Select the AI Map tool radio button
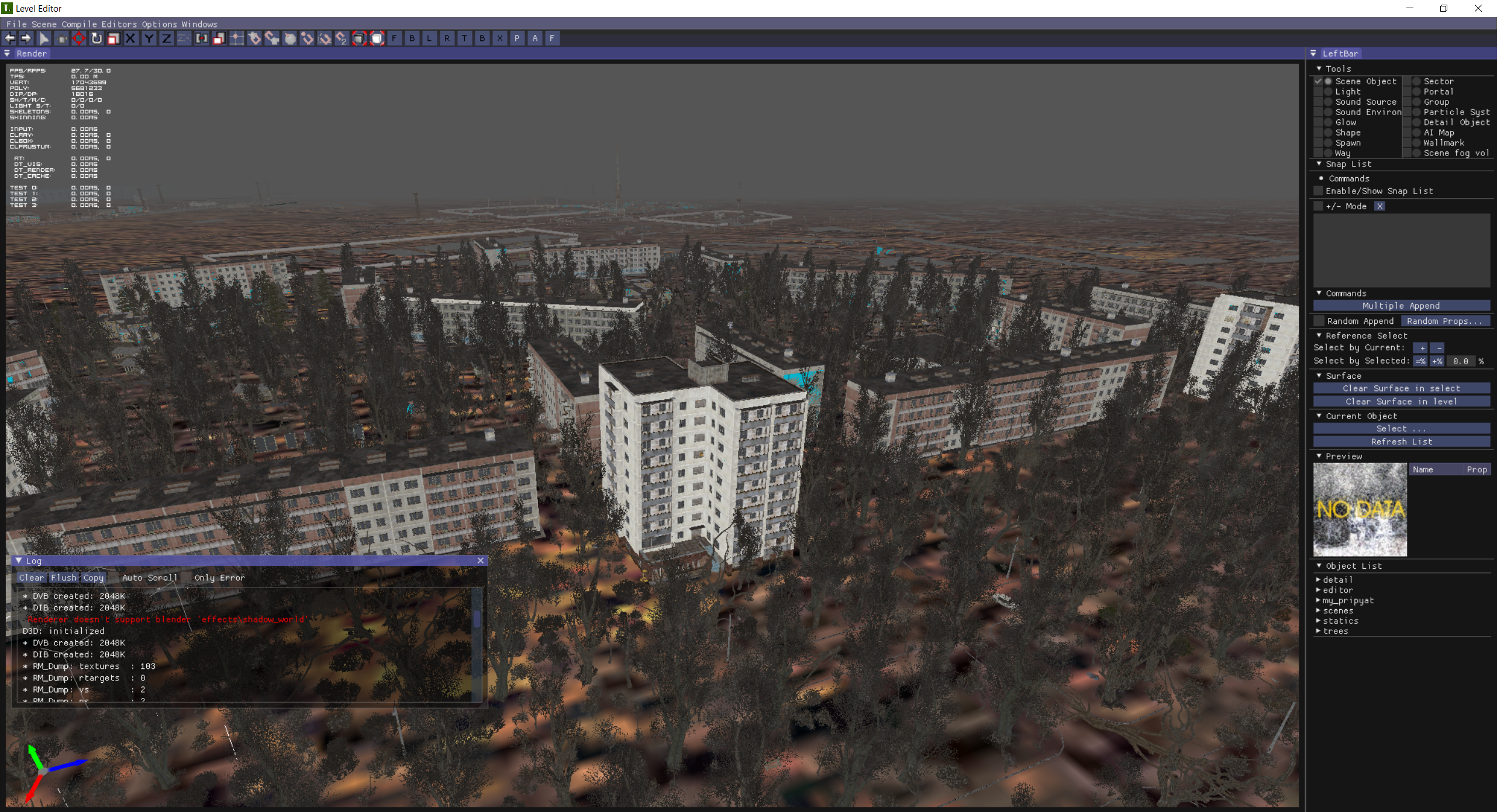This screenshot has width=1497, height=812. tap(1417, 133)
